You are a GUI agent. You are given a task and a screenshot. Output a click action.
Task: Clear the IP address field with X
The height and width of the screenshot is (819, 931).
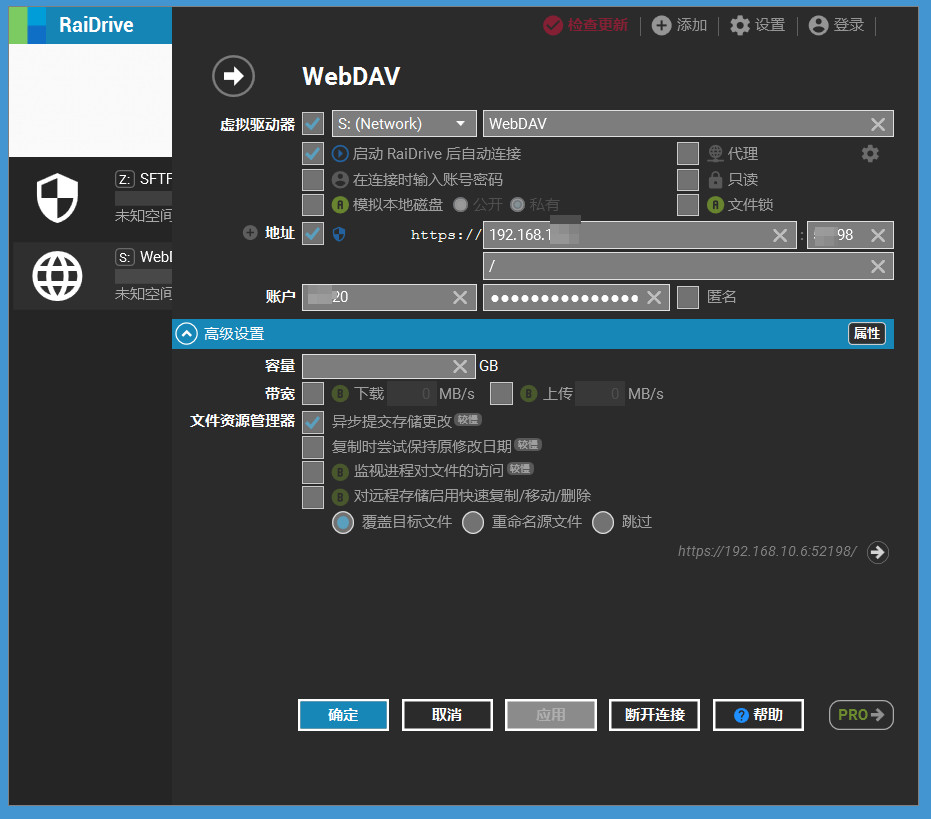780,236
